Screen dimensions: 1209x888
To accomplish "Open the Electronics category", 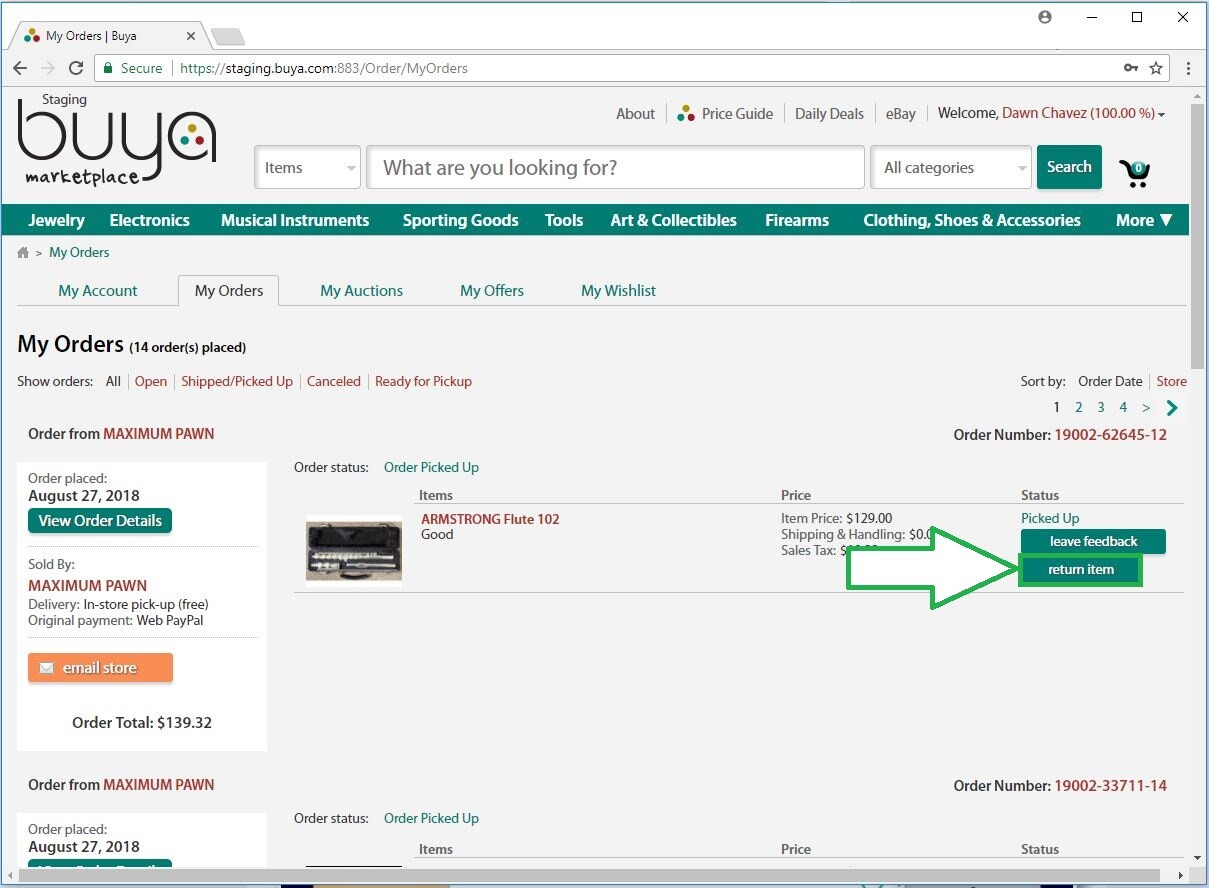I will (x=150, y=220).
